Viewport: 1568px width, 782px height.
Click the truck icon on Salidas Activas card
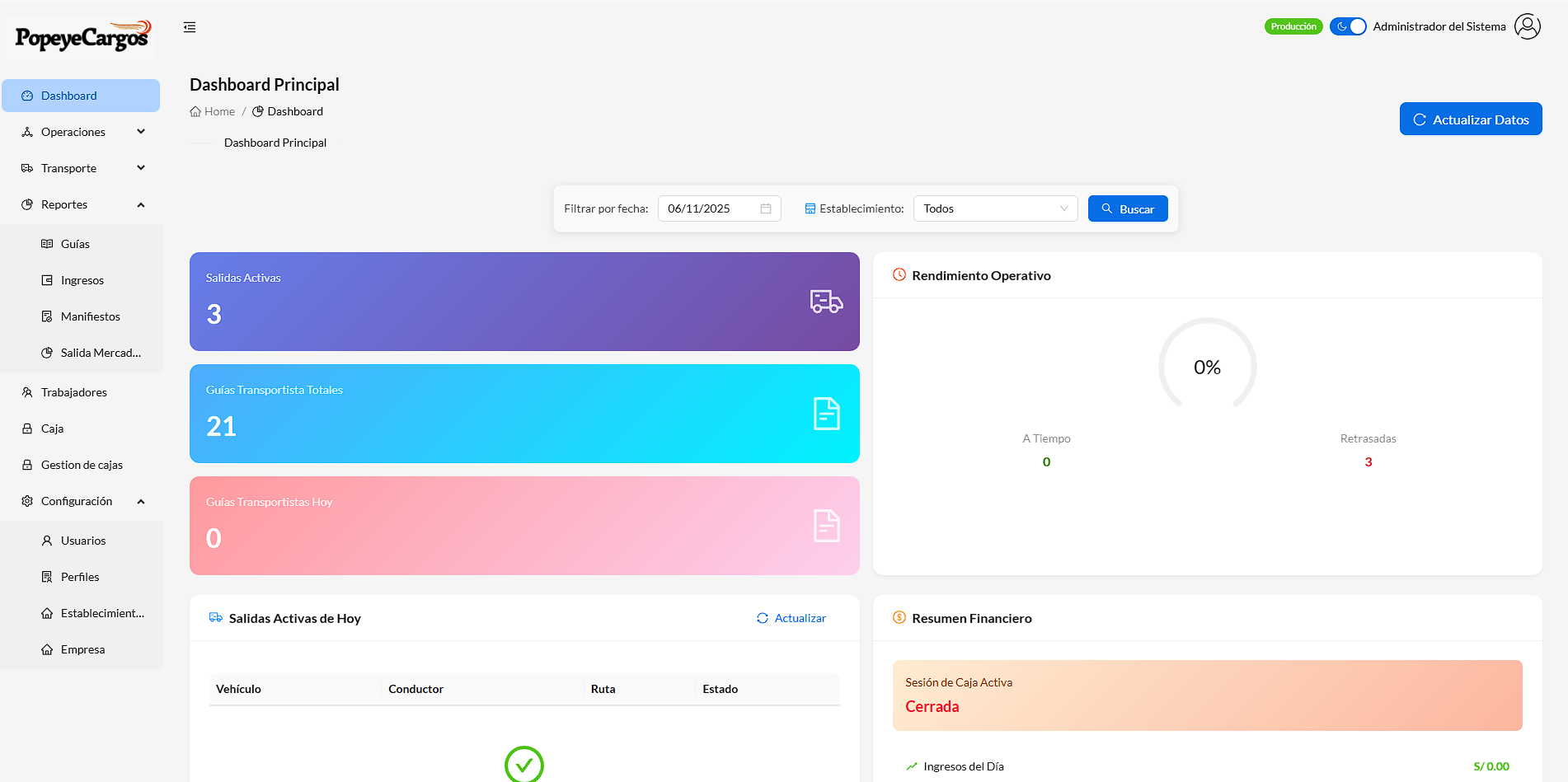[826, 302]
